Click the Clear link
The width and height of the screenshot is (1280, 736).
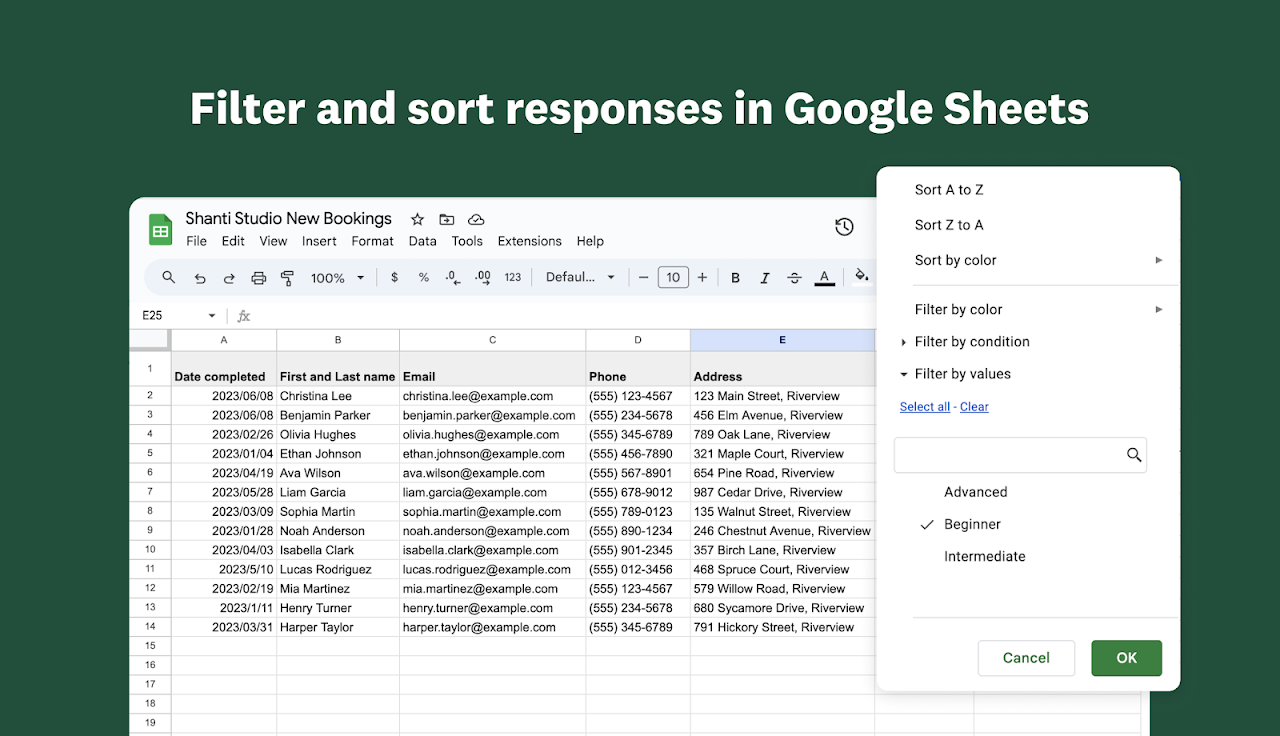coord(974,407)
